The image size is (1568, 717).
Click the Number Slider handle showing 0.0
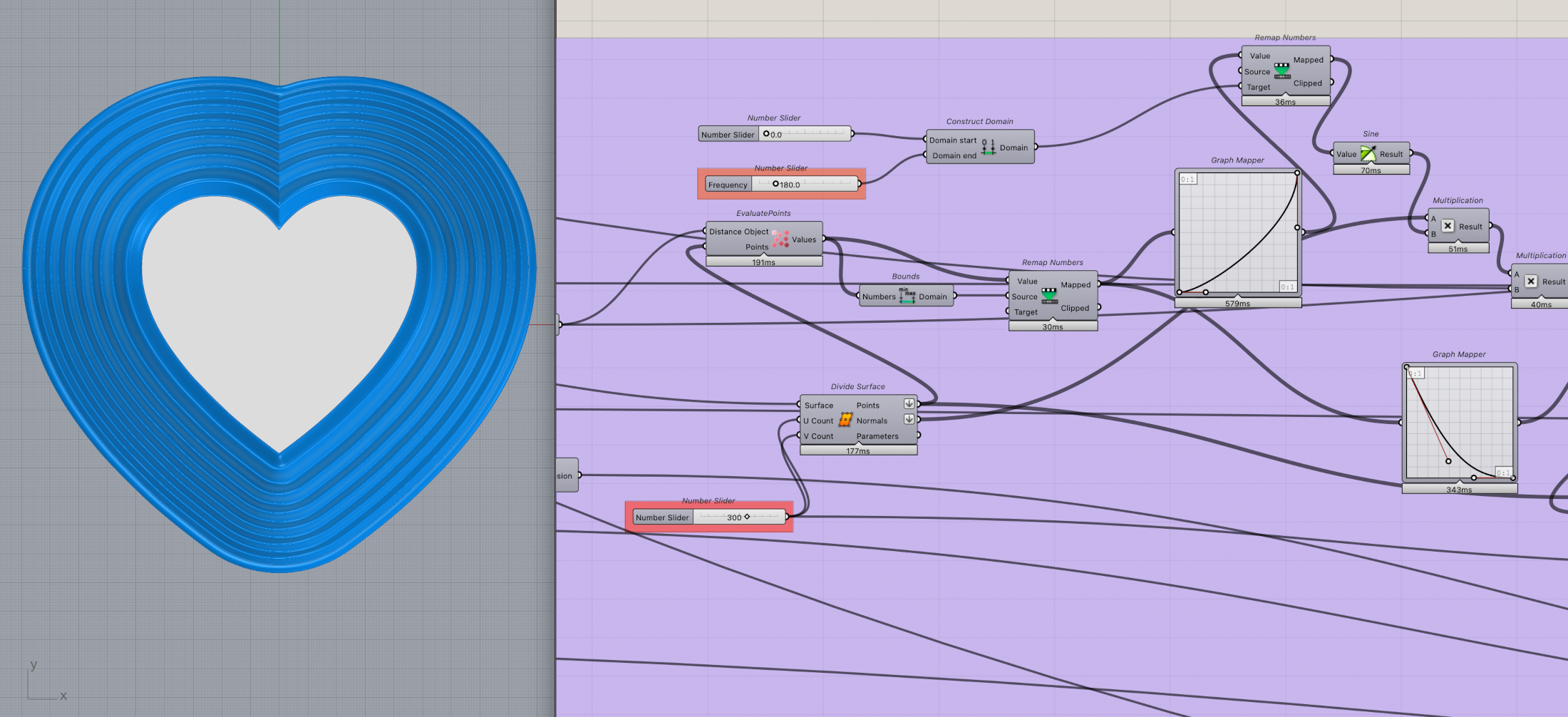click(x=766, y=134)
